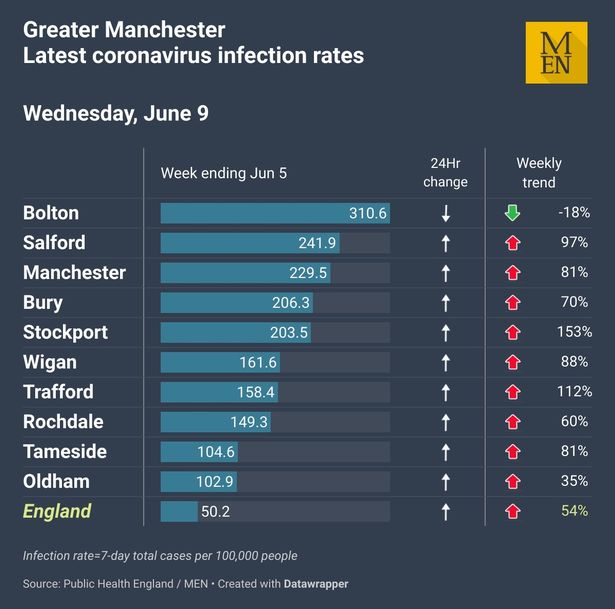Click the Rochdale row label
This screenshot has height=609, width=615.
pyautogui.click(x=63, y=422)
